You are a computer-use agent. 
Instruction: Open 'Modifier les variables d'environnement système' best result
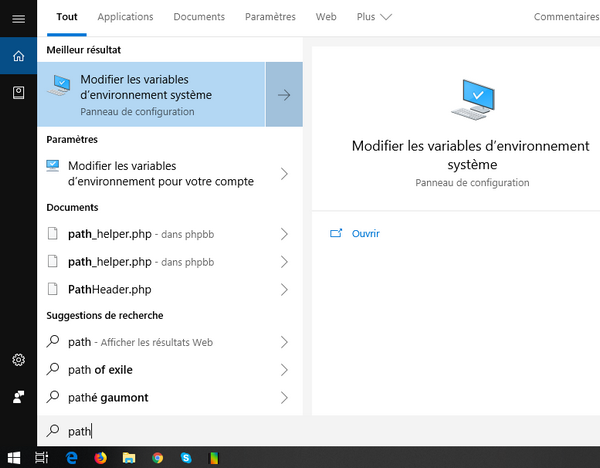click(151, 95)
